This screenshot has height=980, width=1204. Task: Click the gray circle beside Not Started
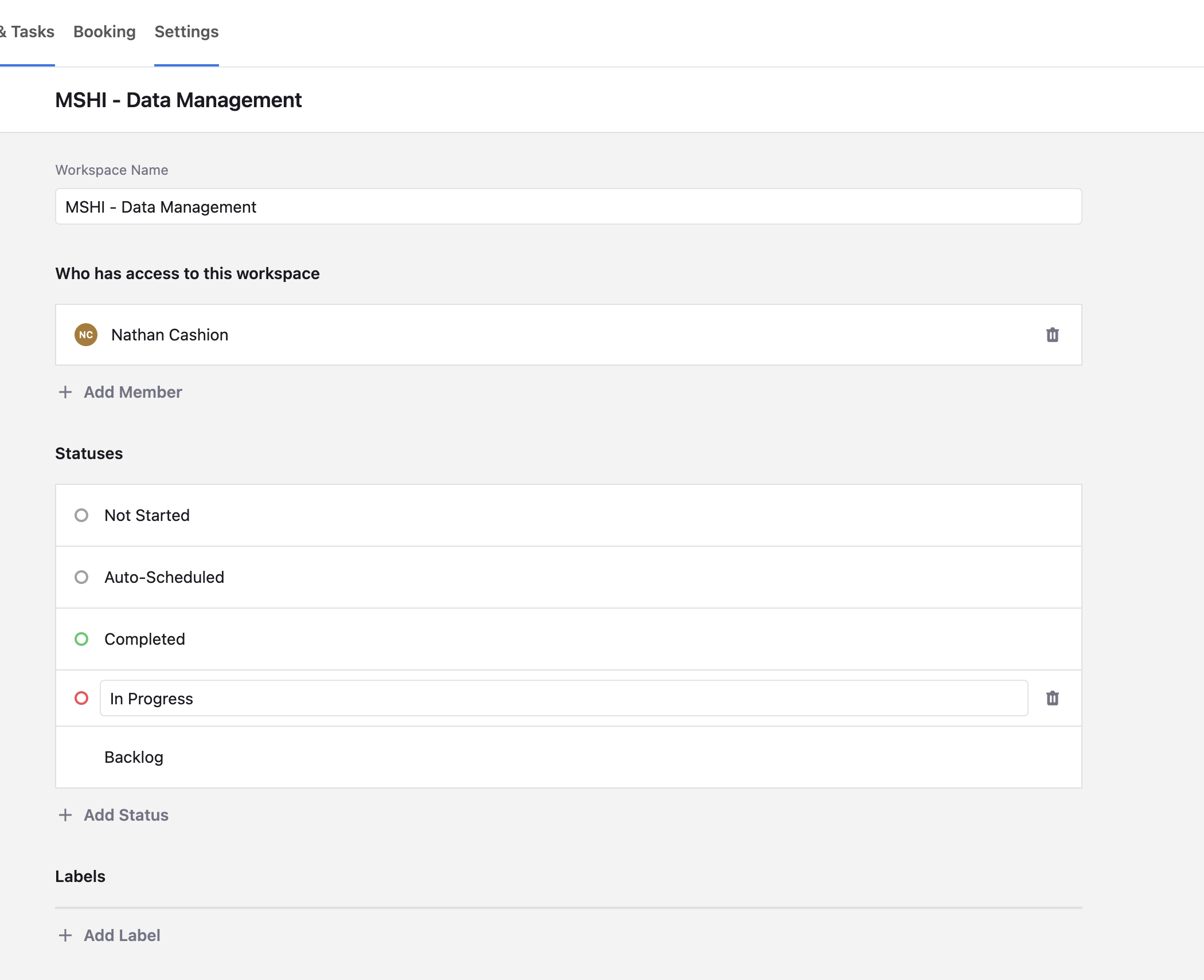[82, 515]
